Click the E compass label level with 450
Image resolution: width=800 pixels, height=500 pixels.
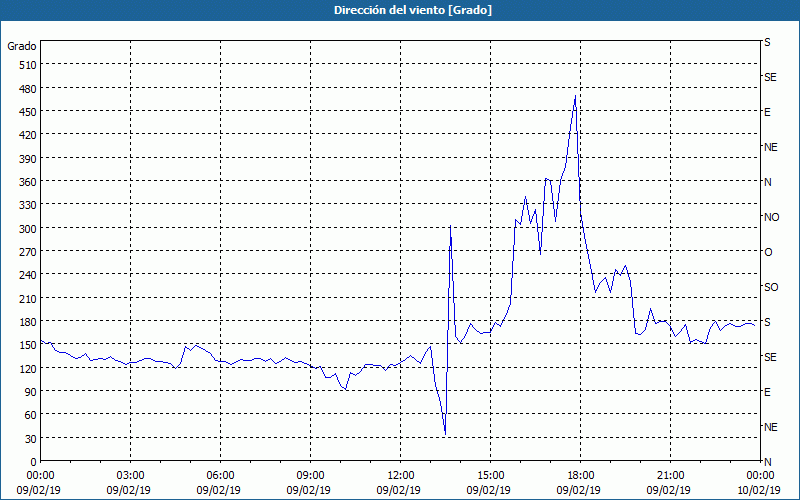coord(767,112)
